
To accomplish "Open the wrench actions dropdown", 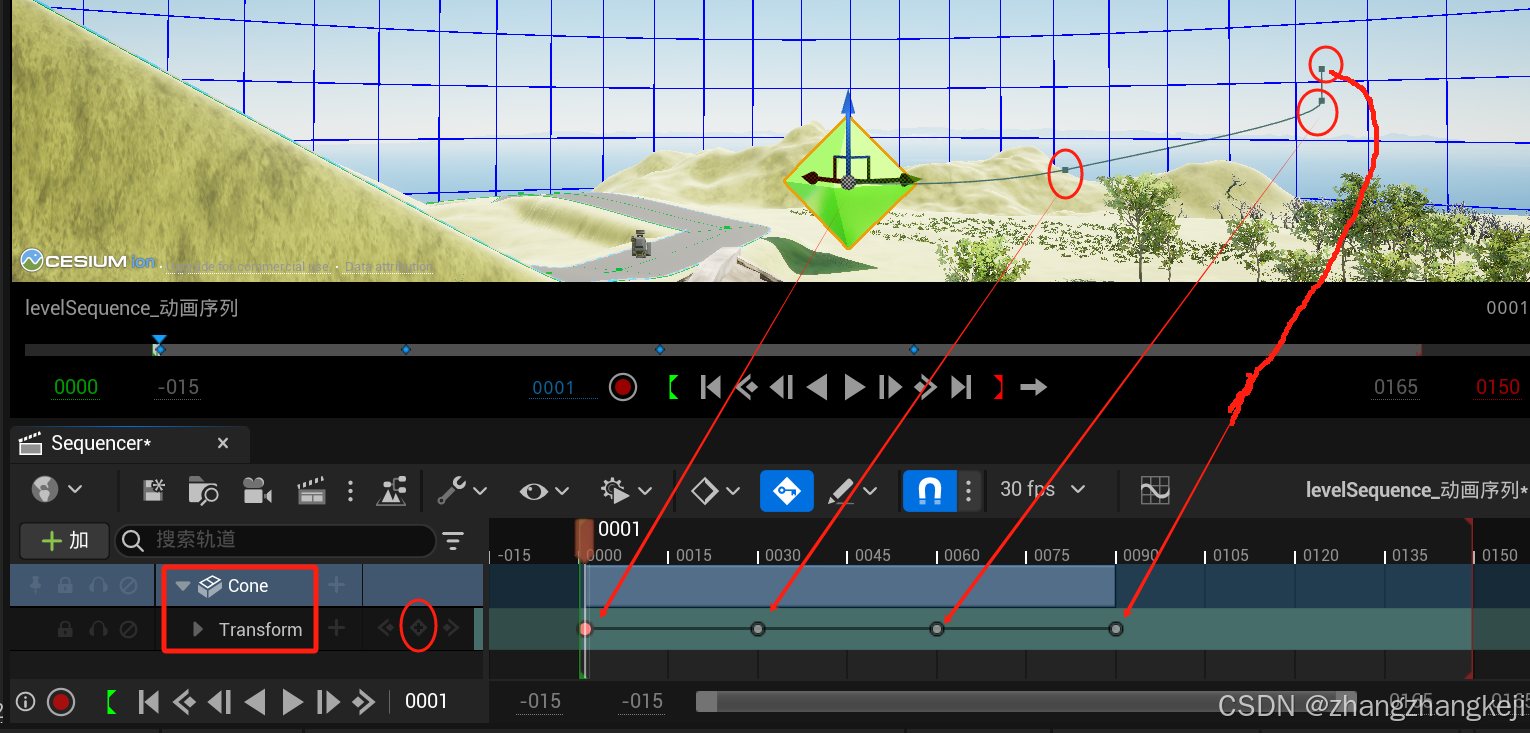I will pos(462,490).
